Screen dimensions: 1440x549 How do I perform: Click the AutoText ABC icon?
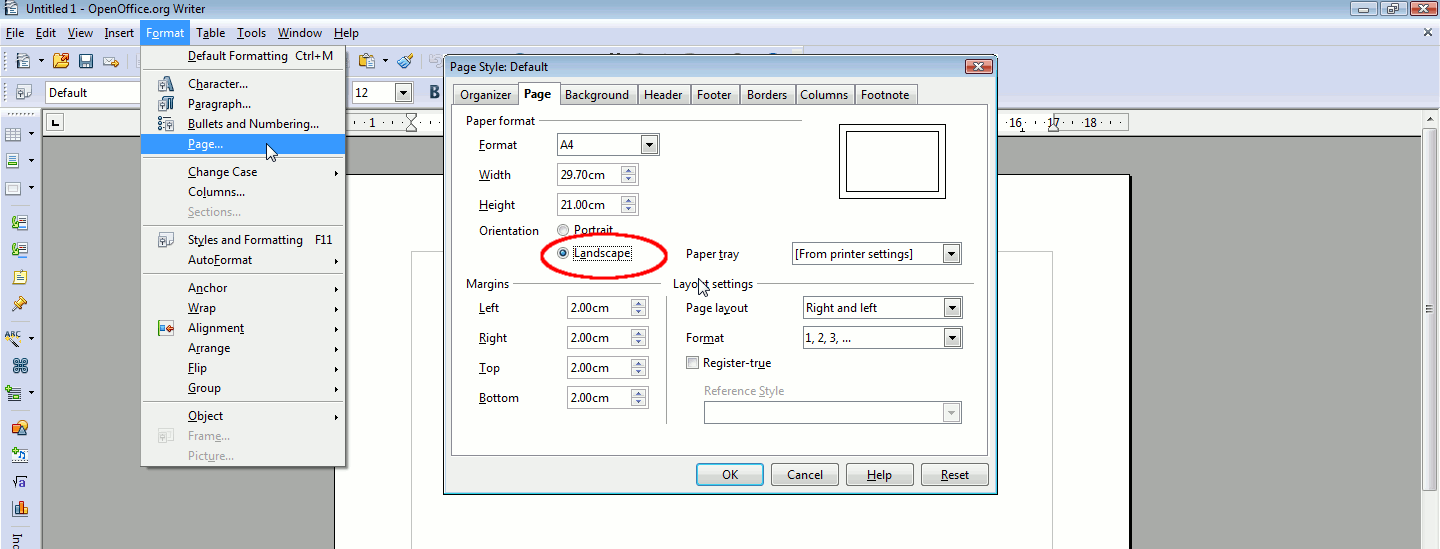click(x=14, y=338)
